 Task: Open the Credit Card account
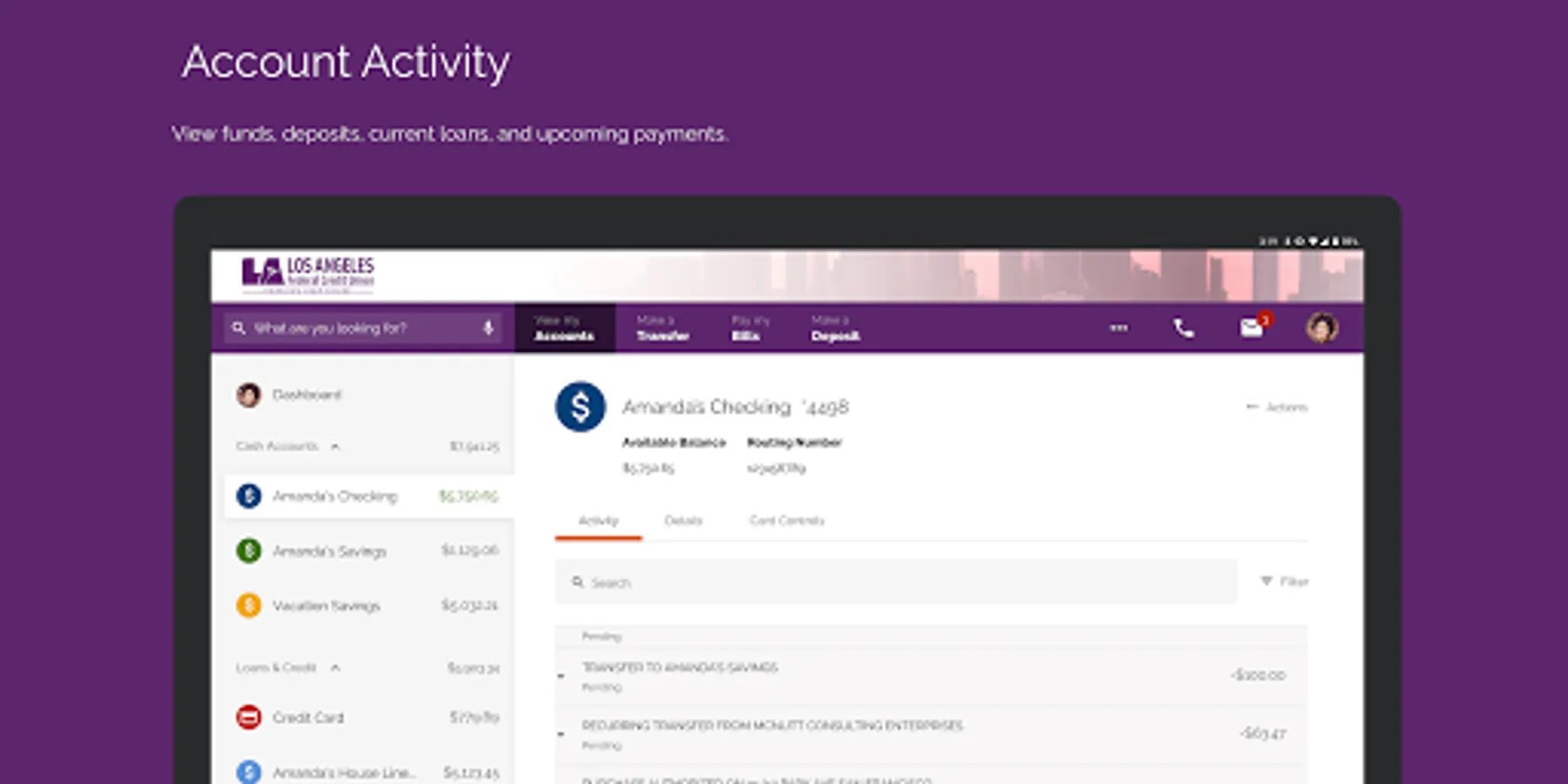[x=368, y=717]
